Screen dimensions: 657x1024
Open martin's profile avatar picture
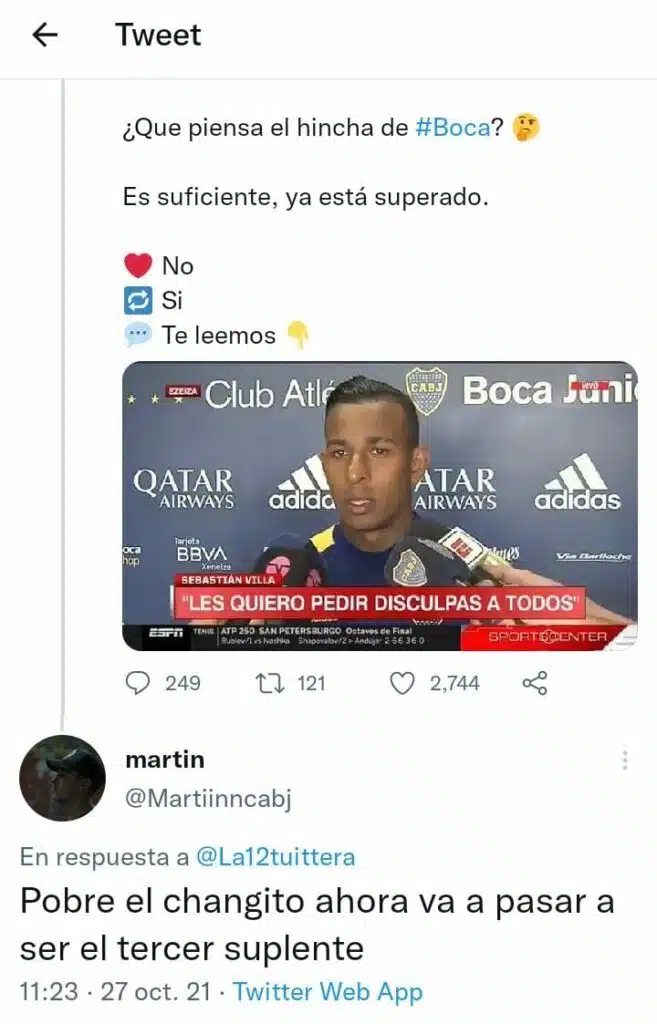point(62,778)
